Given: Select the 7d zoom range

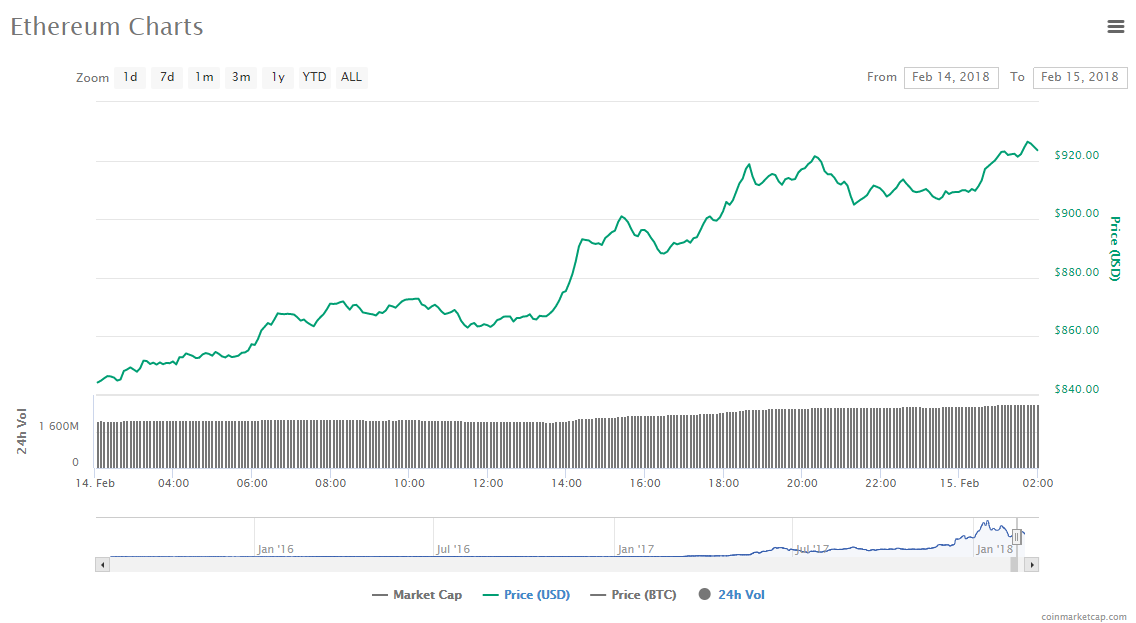Looking at the screenshot, I should pyautogui.click(x=166, y=77).
